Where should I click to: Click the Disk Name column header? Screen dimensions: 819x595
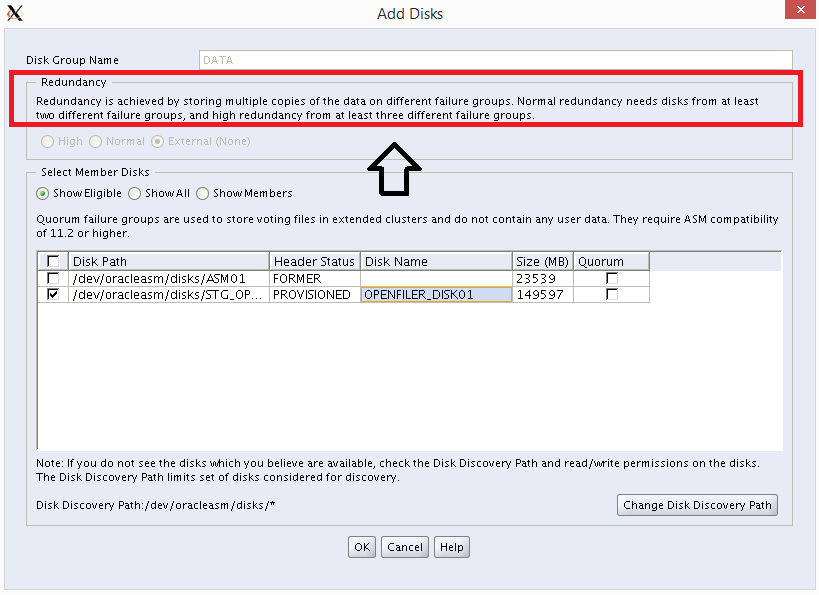[436, 261]
